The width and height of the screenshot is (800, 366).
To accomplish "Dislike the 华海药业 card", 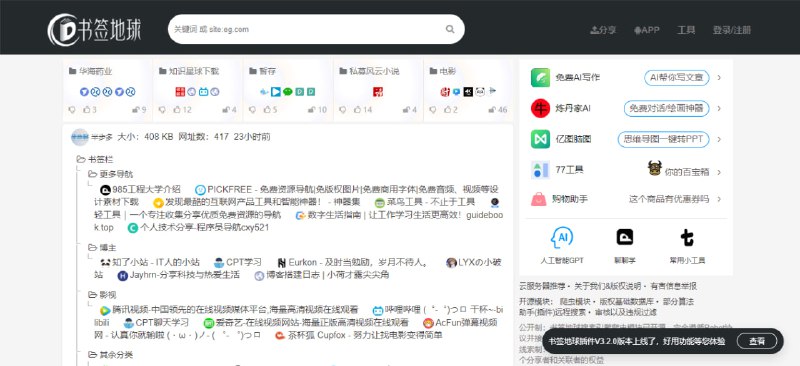I will pos(72,110).
